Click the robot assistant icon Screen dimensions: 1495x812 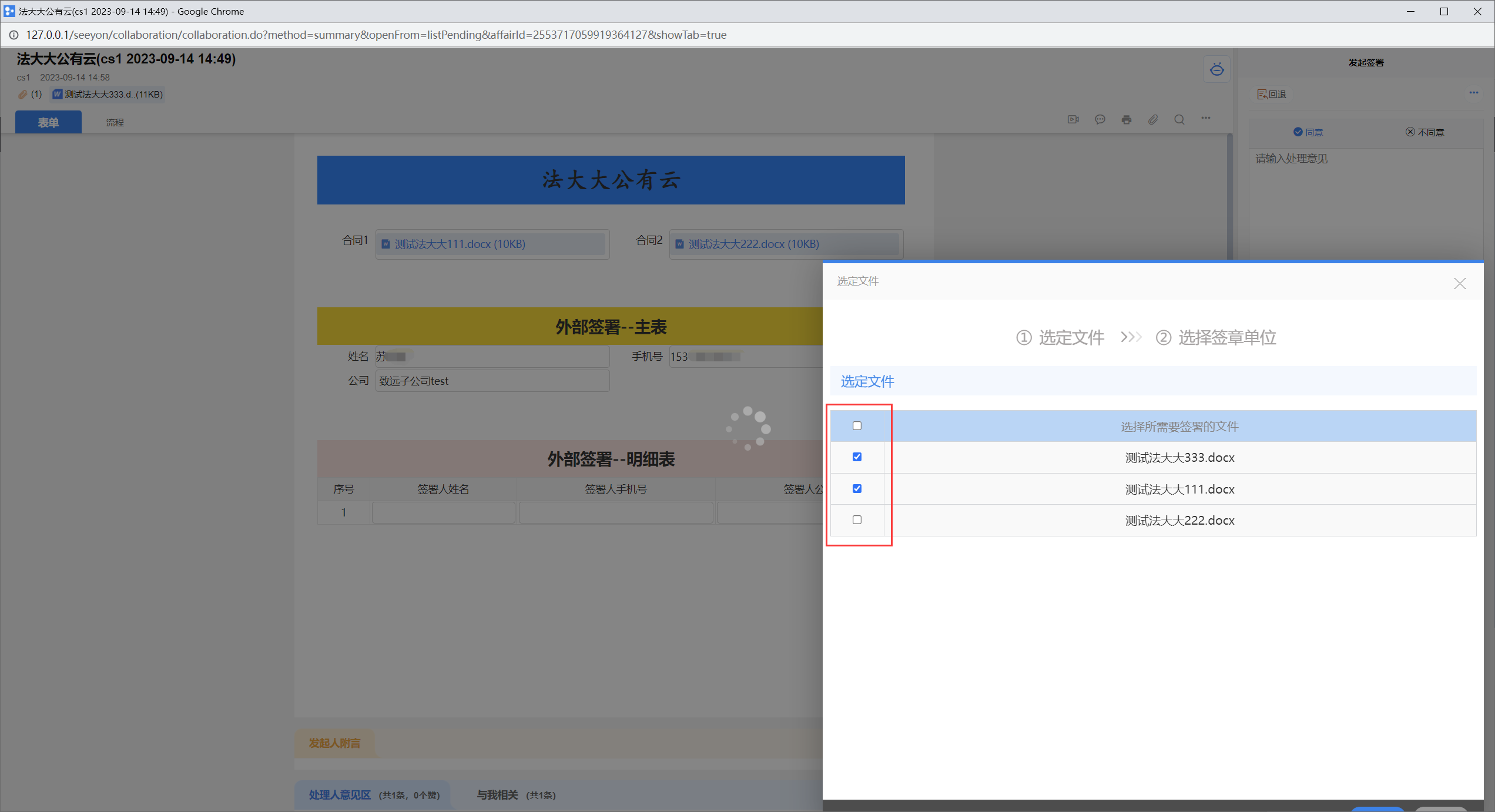pos(1216,70)
